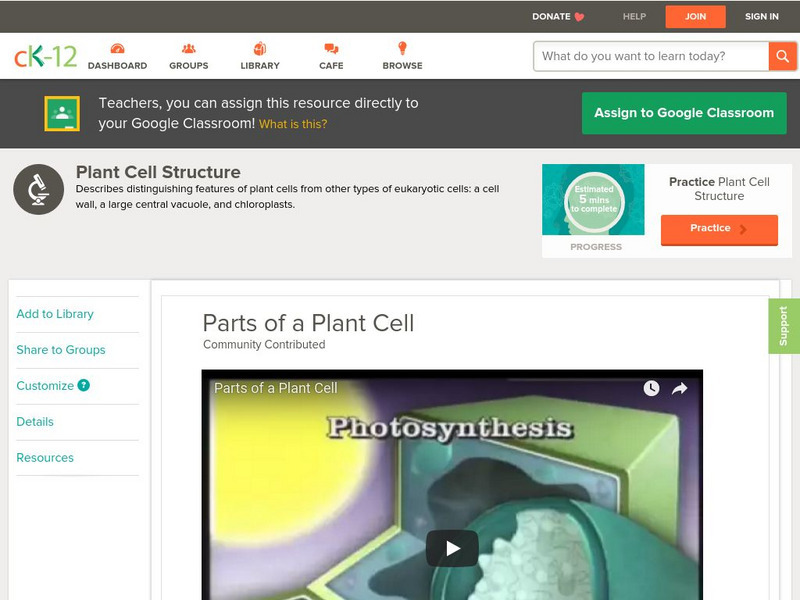
Task: Click Assign to Google Classroom button
Action: click(684, 113)
